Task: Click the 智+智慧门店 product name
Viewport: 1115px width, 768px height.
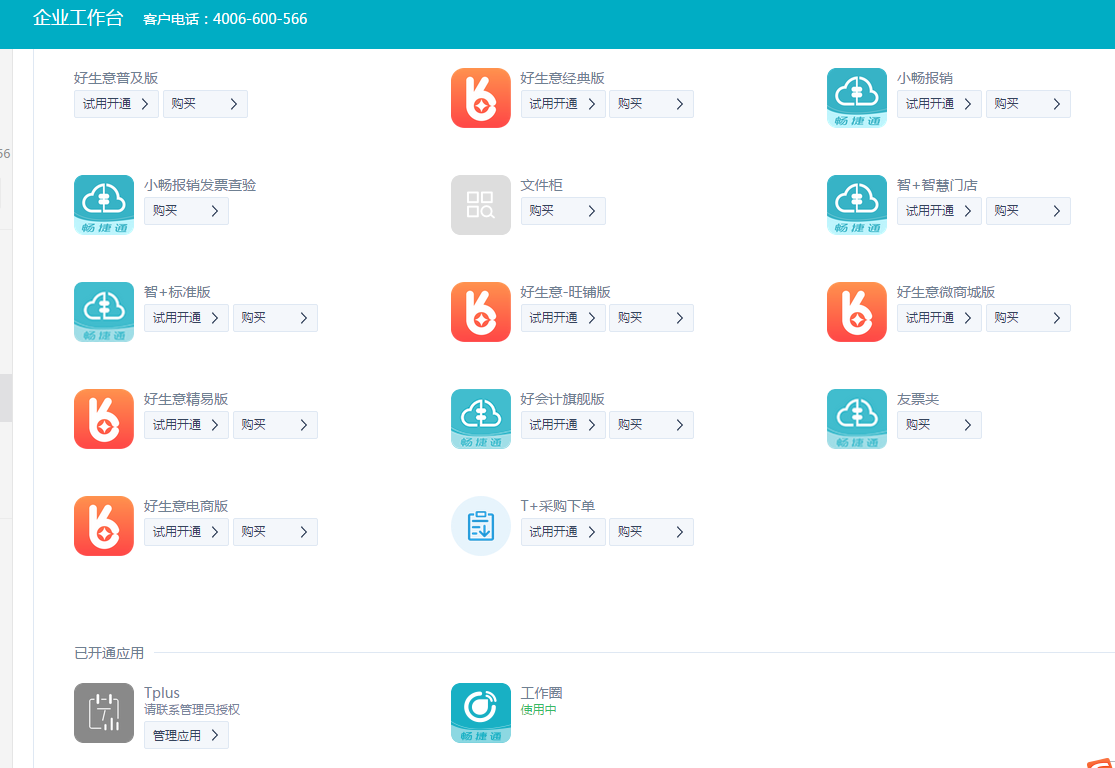Action: click(x=937, y=185)
